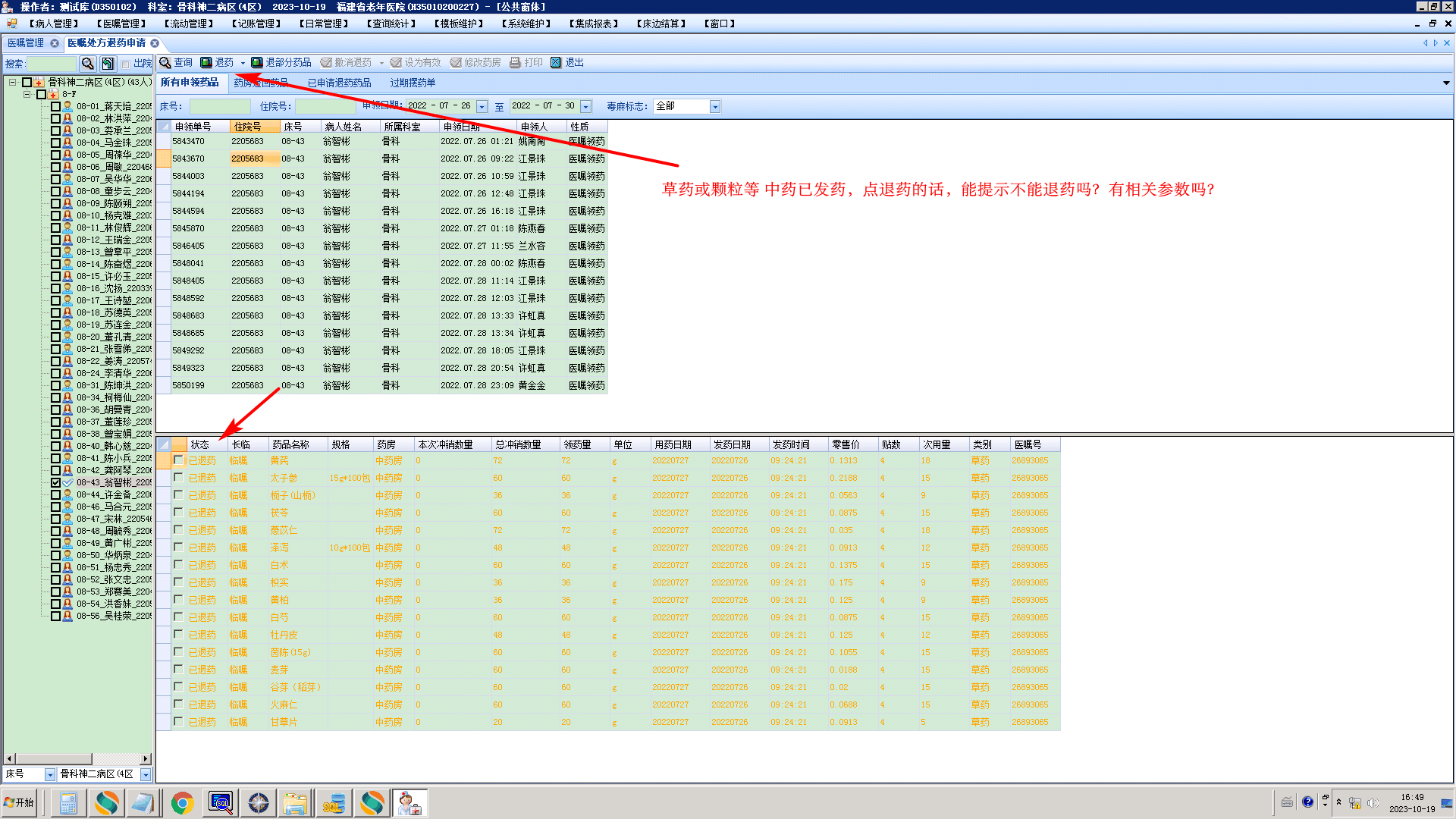This screenshot has width=1456, height=819.
Task: Open the start date 2022-07-26 dropdown arrow
Action: [482, 107]
